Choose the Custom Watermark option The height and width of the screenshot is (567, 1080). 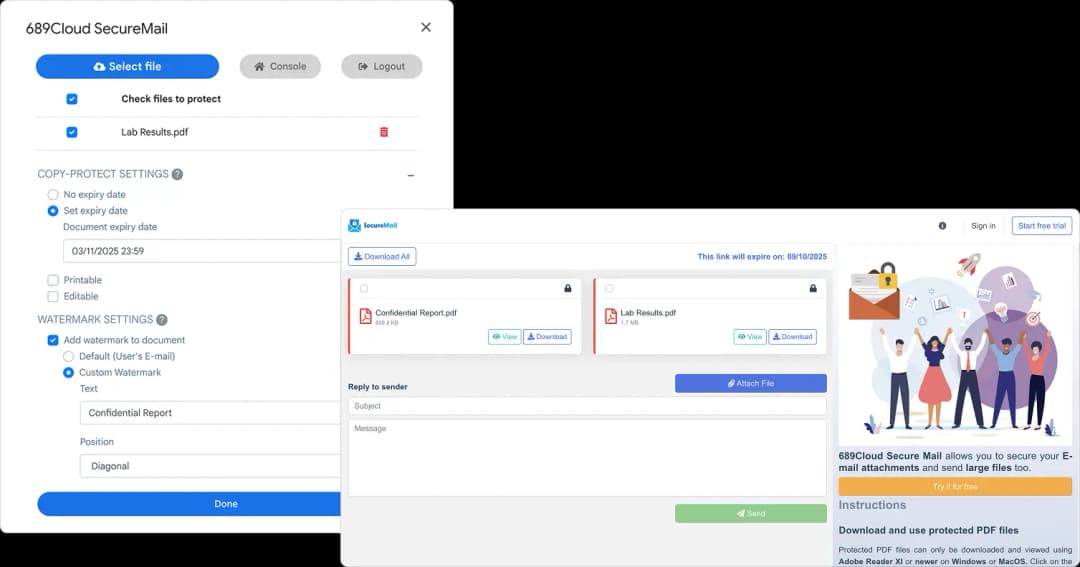[x=68, y=373]
